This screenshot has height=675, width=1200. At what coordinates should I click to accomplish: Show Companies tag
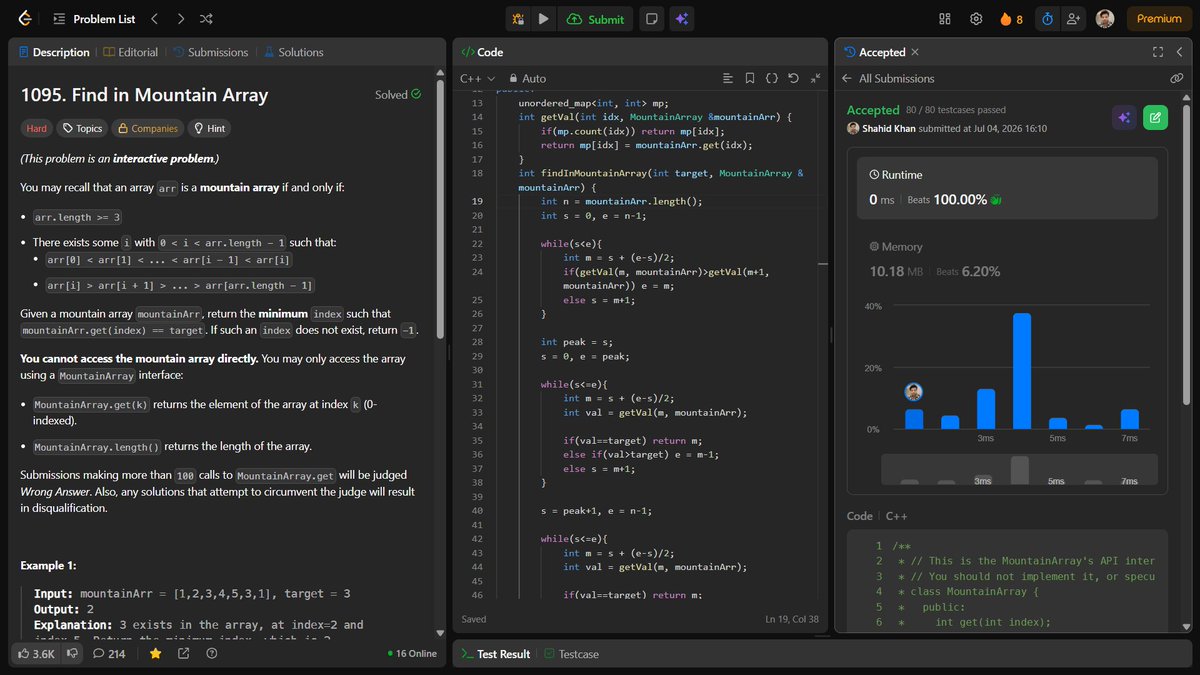(x=147, y=128)
